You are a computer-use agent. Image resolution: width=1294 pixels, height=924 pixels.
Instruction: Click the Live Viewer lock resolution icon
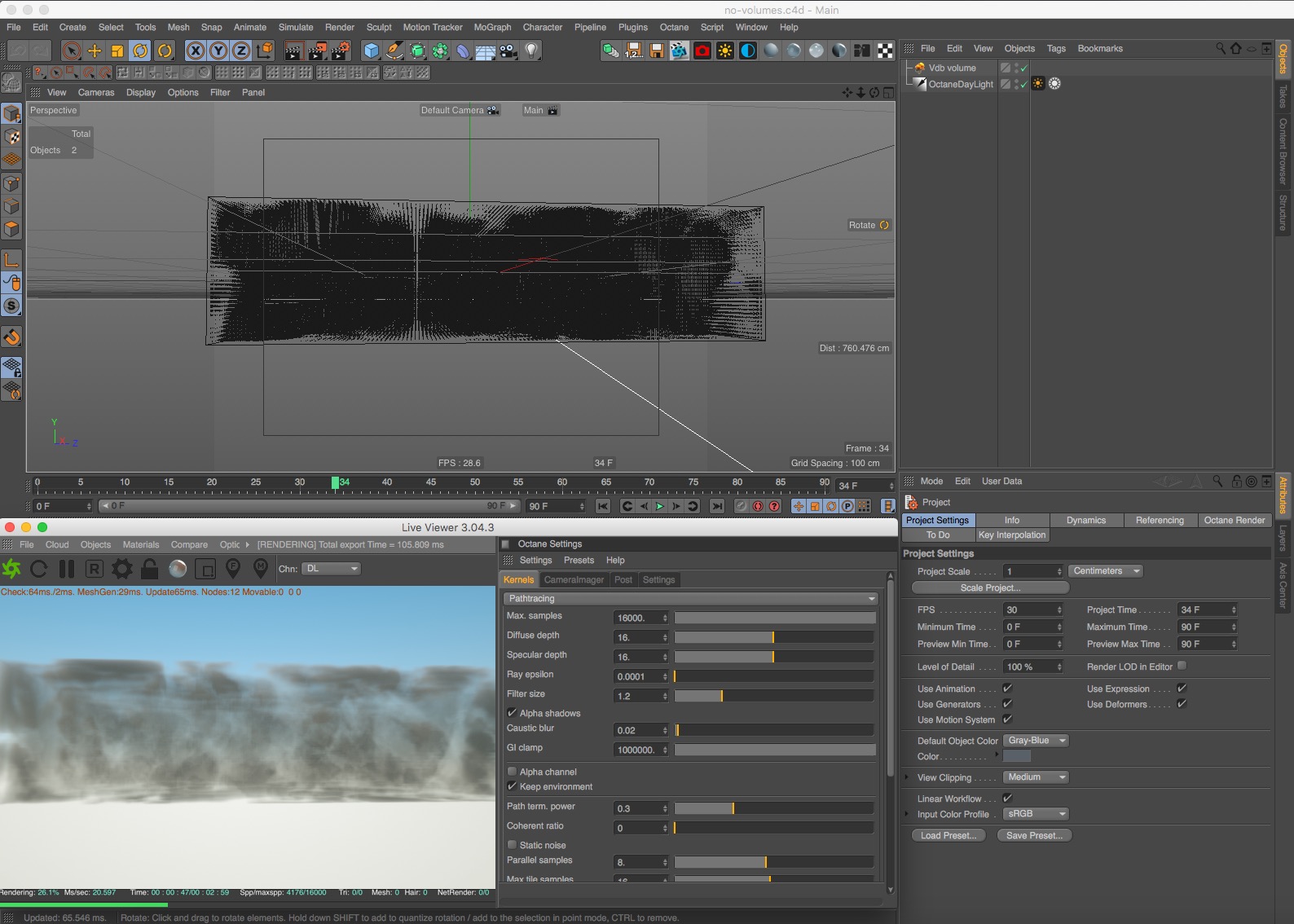click(149, 569)
